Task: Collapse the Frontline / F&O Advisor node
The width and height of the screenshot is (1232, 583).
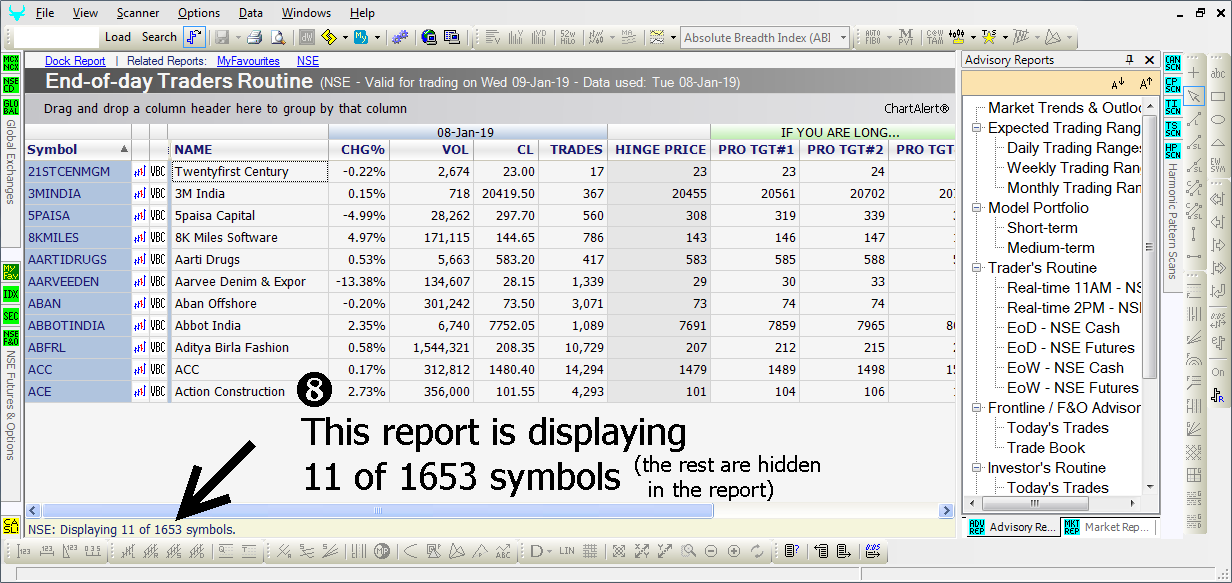Action: [977, 408]
